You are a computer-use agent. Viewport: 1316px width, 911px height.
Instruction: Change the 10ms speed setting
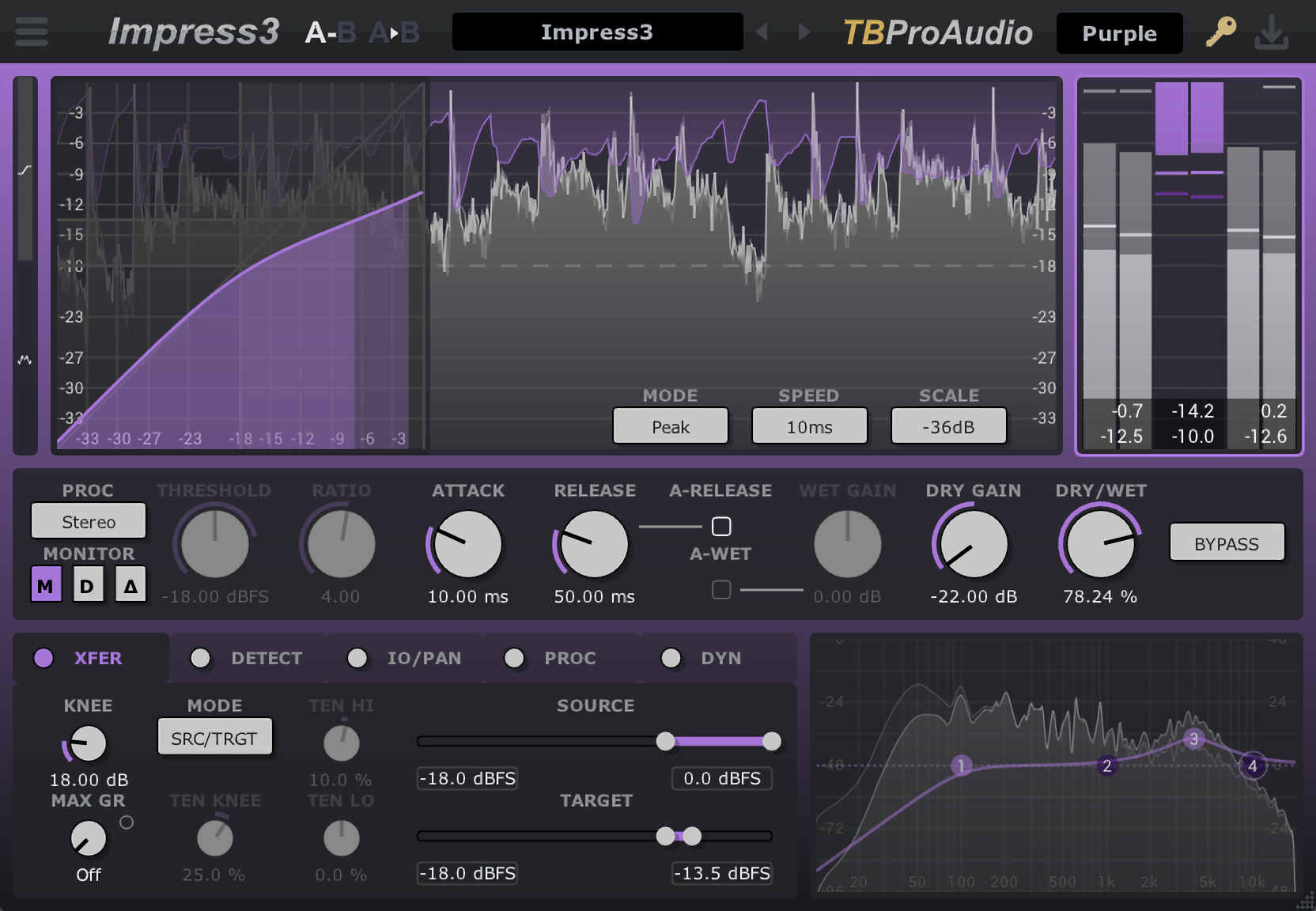pyautogui.click(x=809, y=426)
